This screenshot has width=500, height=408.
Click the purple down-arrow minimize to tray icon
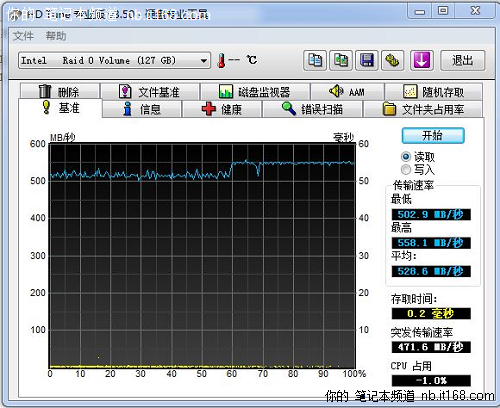click(x=422, y=61)
